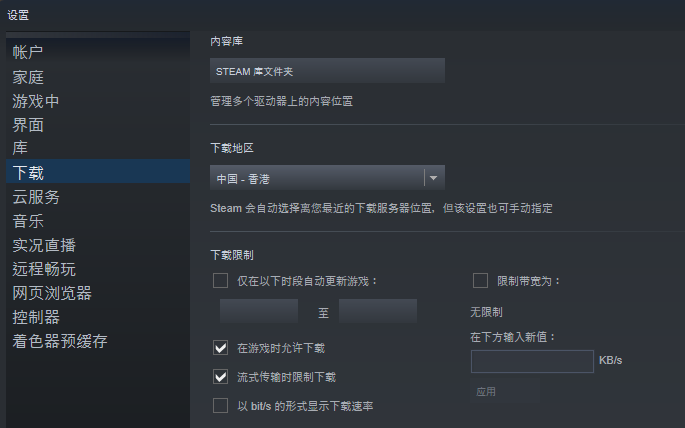Go to 控制器 settings
685x428 pixels.
coord(36,317)
